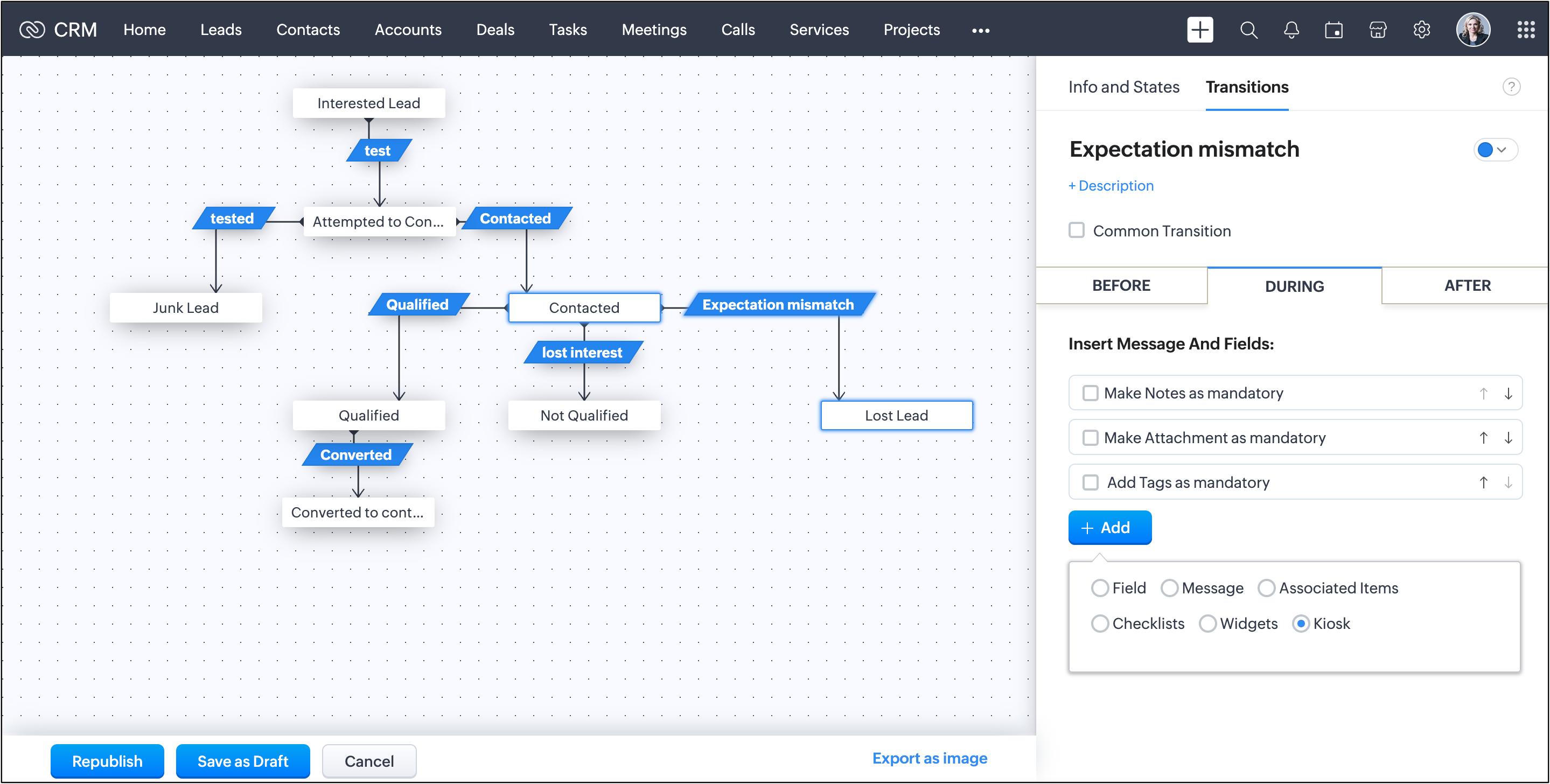1550x784 pixels.
Task: Select the Checklists radio option
Action: [1100, 624]
